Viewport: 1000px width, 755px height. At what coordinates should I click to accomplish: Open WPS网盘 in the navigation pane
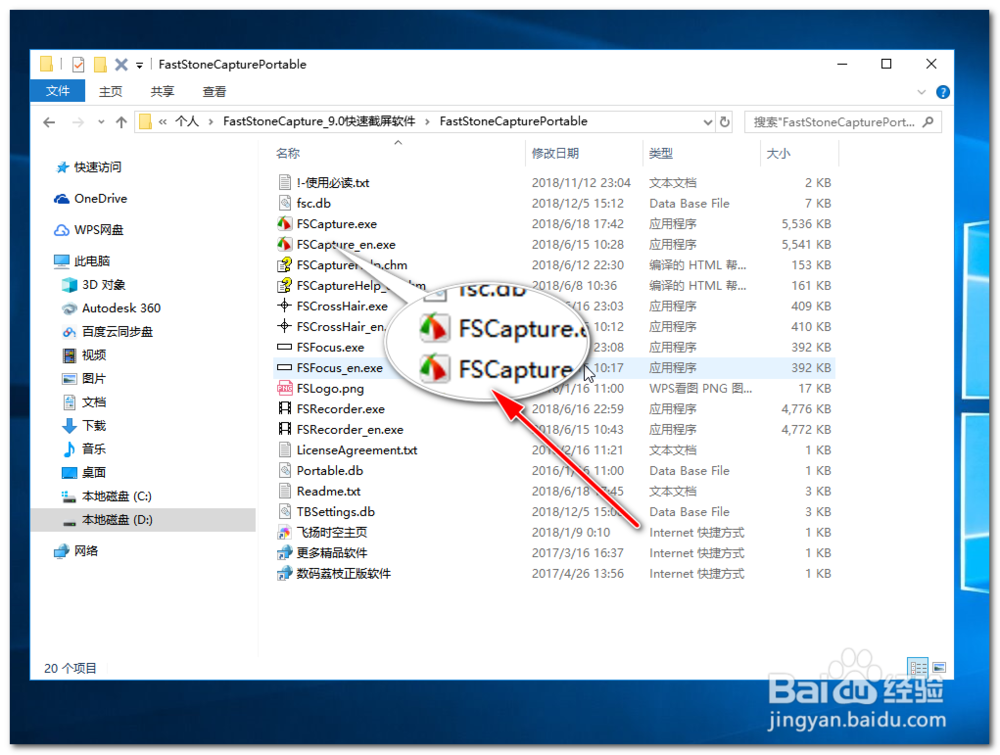click(89, 230)
